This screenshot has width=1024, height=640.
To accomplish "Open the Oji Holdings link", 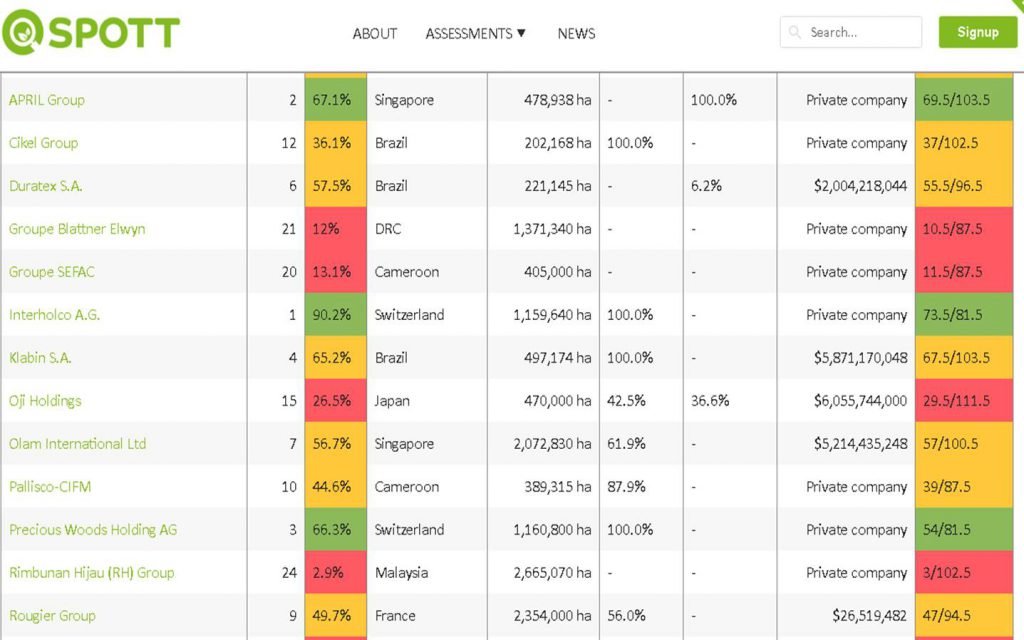I will coord(45,401).
